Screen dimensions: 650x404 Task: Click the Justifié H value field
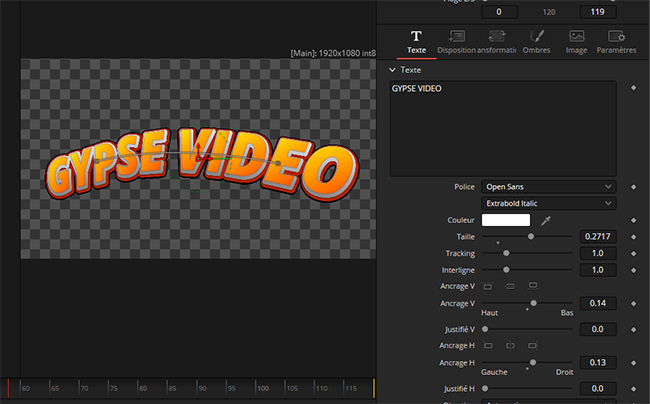point(598,389)
